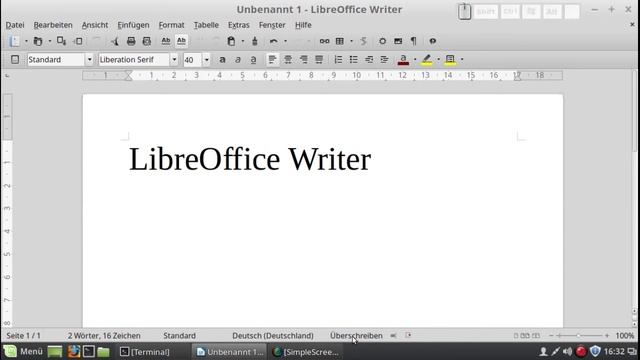
Task: Click the Standard paragraph style field
Action: click(56, 60)
